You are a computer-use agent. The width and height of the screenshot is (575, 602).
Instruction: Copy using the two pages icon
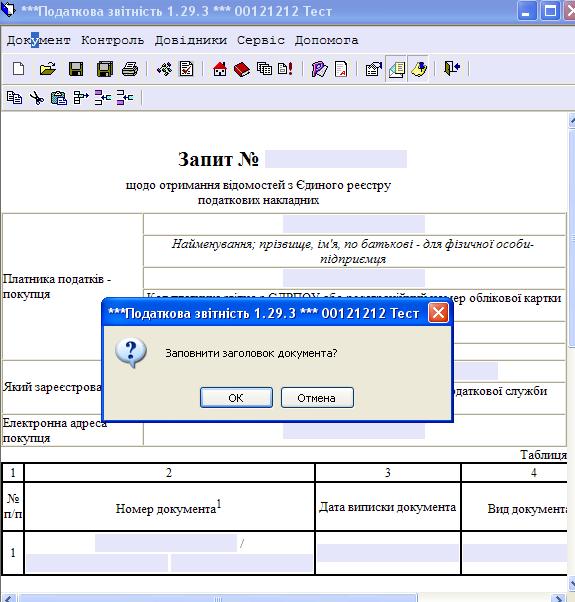click(x=15, y=98)
